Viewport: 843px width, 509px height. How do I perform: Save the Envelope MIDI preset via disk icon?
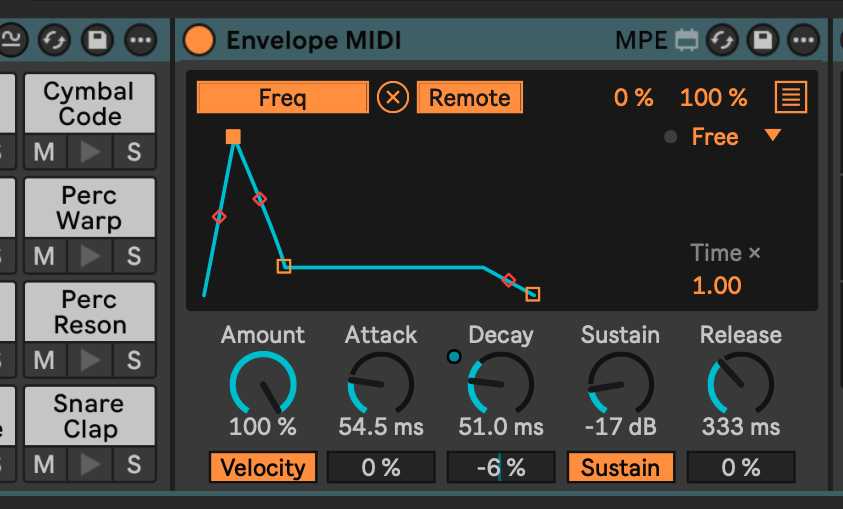click(763, 40)
